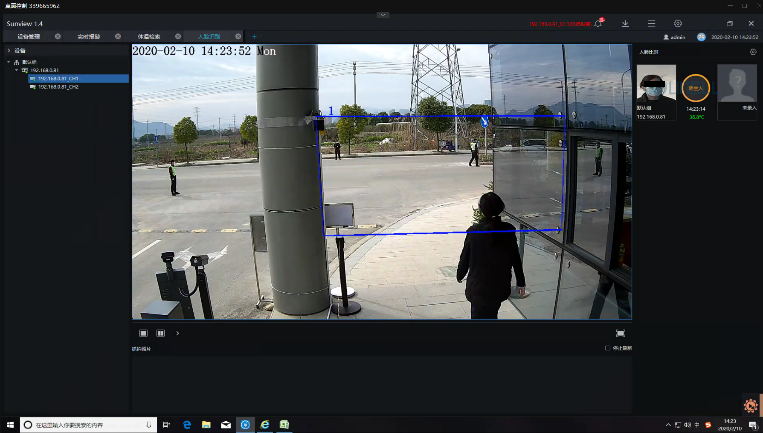
Task: Click the admin user icon
Action: tap(666, 37)
